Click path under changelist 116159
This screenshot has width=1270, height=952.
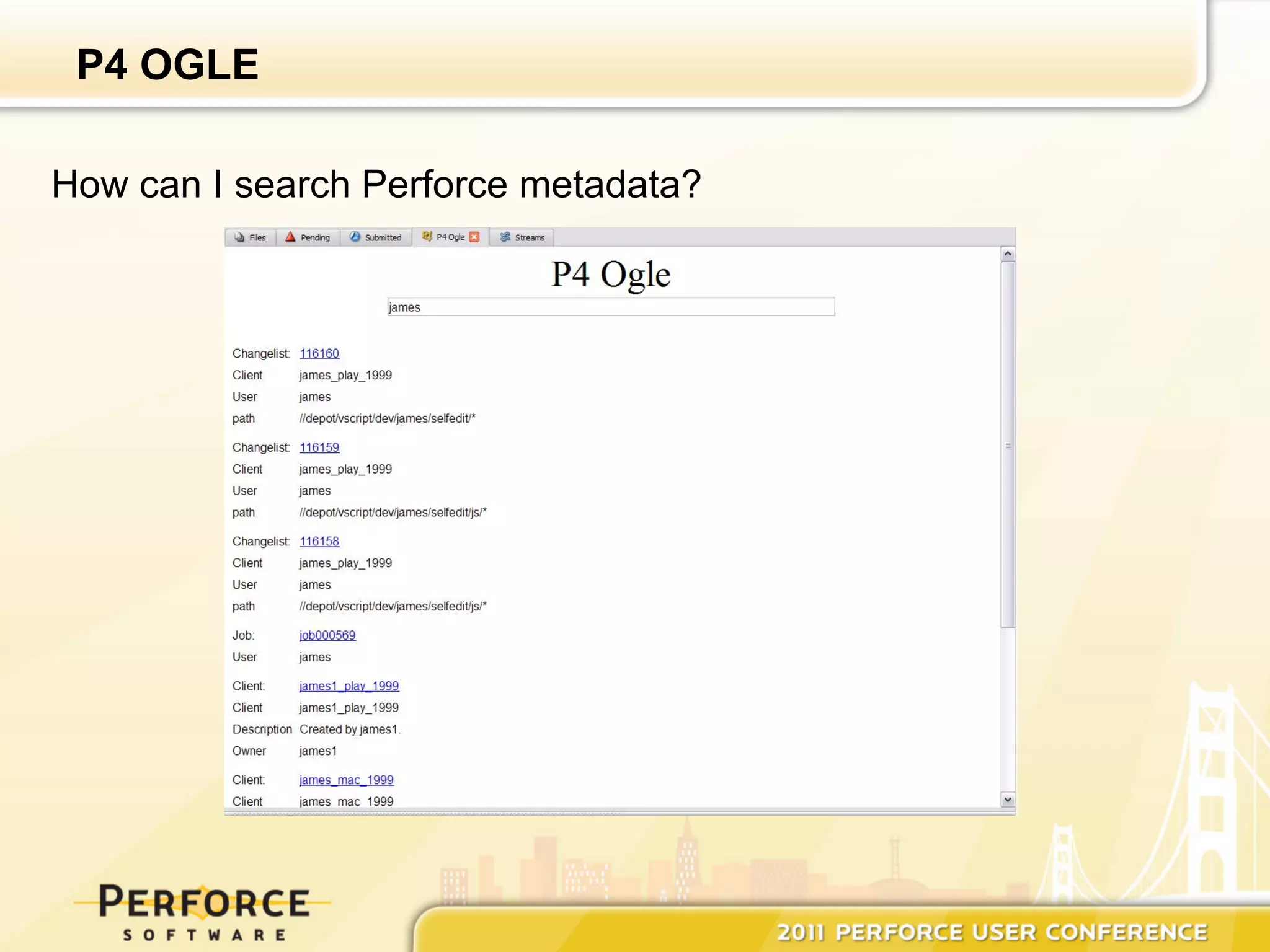coord(393,513)
